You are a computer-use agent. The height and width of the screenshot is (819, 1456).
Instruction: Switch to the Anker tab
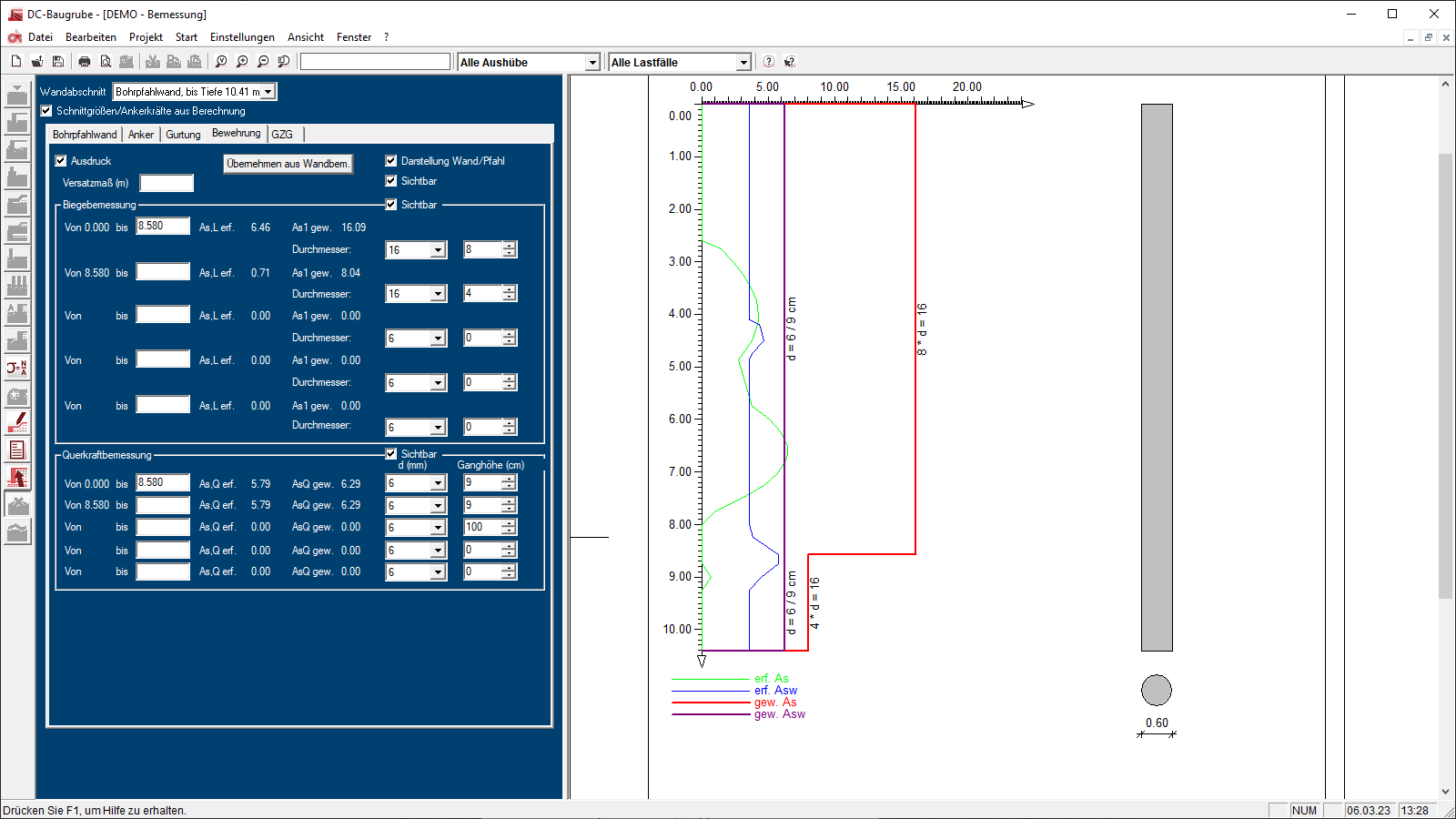click(141, 135)
